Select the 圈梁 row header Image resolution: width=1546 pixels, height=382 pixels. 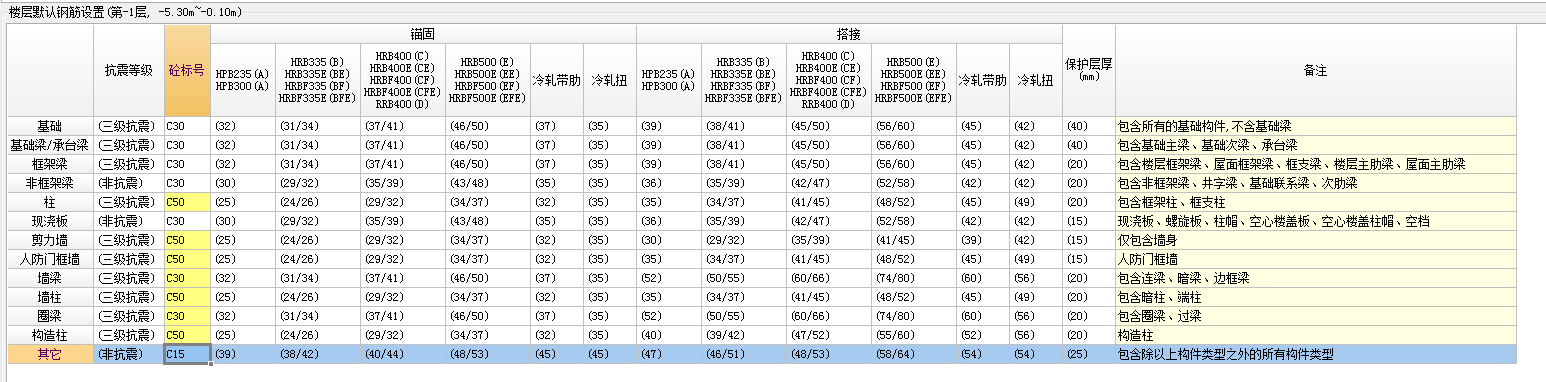coord(50,316)
